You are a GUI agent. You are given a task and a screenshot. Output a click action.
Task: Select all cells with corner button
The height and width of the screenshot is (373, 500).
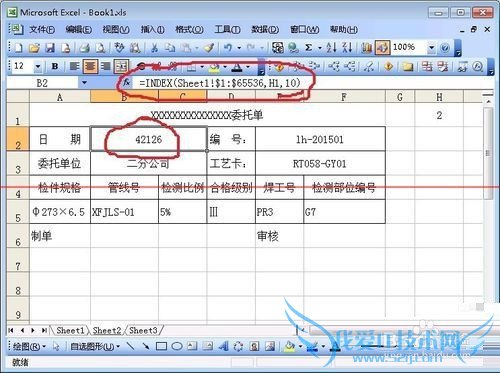[x=18, y=97]
